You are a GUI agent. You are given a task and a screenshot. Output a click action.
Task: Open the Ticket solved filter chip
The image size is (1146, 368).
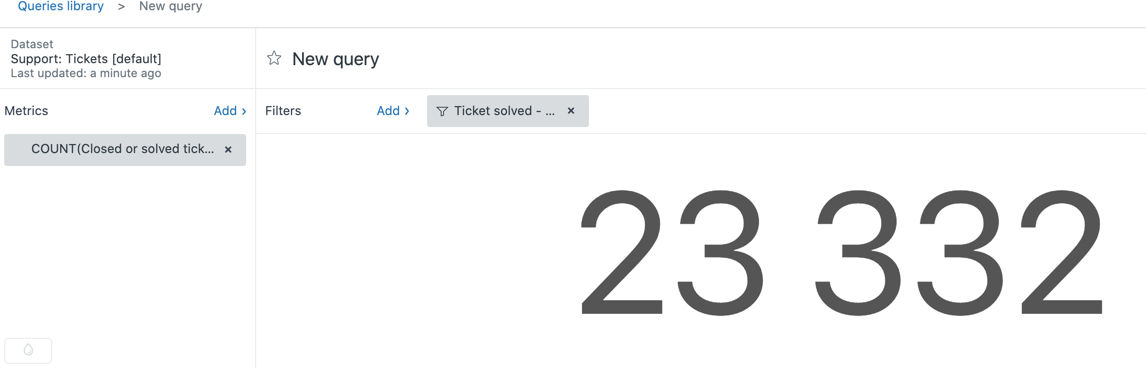pos(504,111)
